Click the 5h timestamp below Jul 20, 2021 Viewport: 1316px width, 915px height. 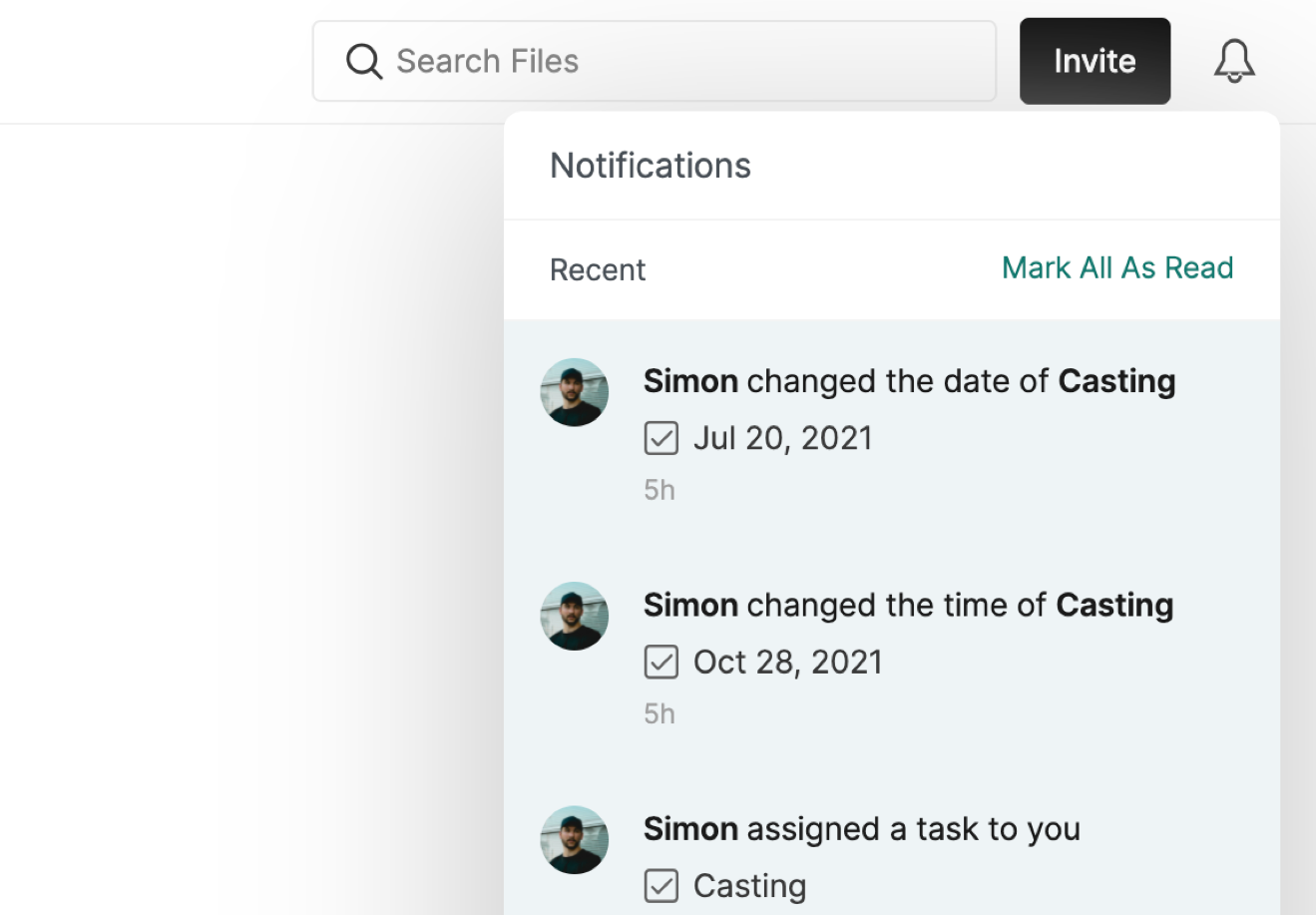(659, 490)
